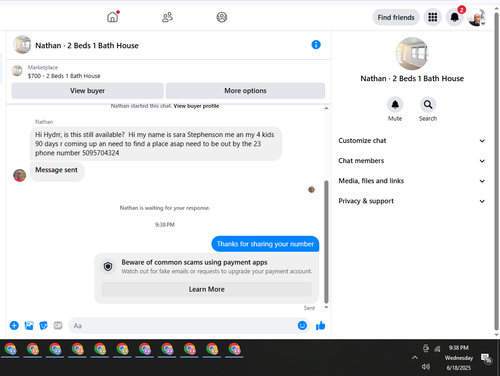The width and height of the screenshot is (500, 376).
Task: Click the shield icon in scam warning
Action: coord(108,266)
